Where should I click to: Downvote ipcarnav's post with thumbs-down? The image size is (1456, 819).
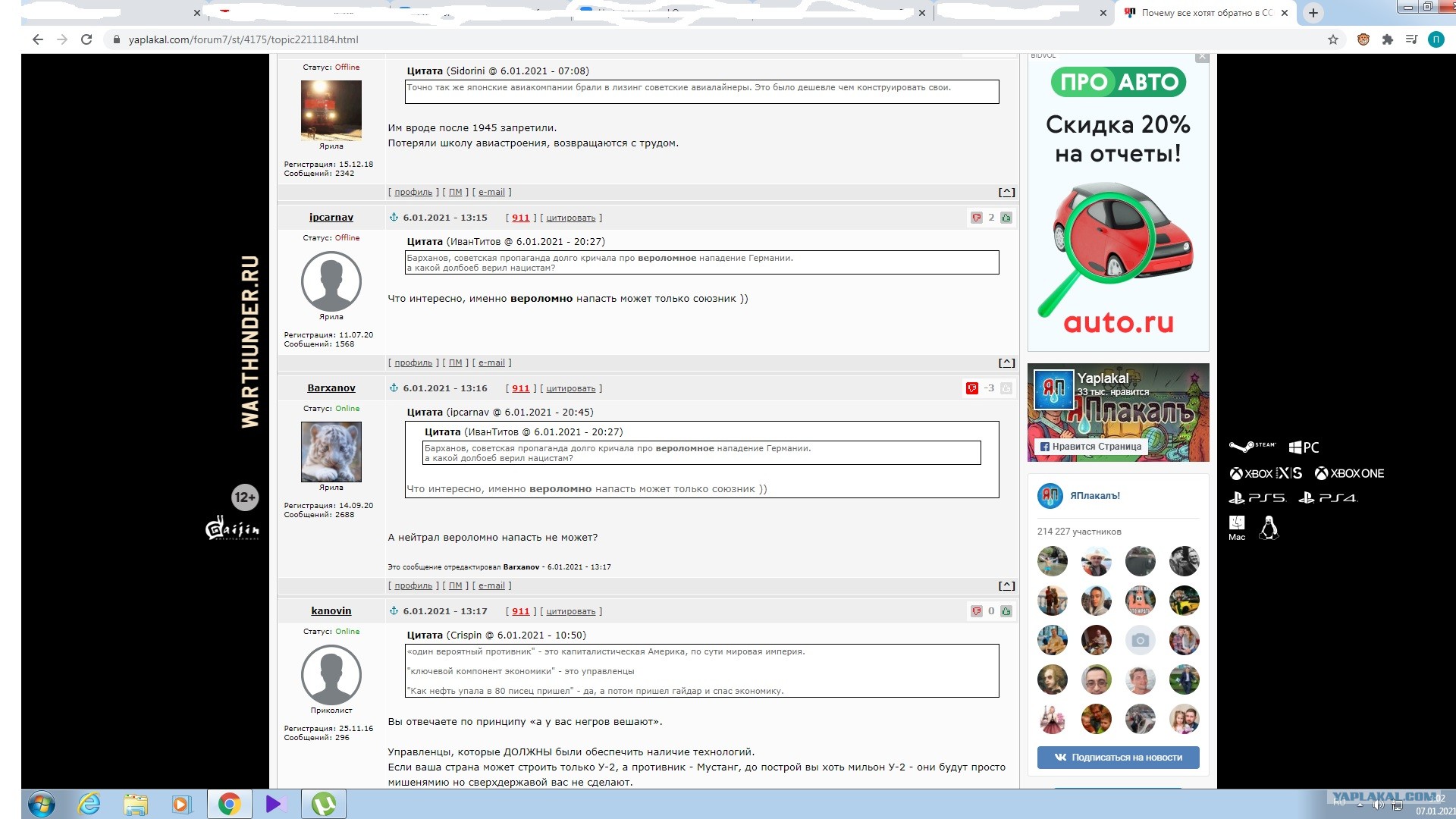click(976, 218)
